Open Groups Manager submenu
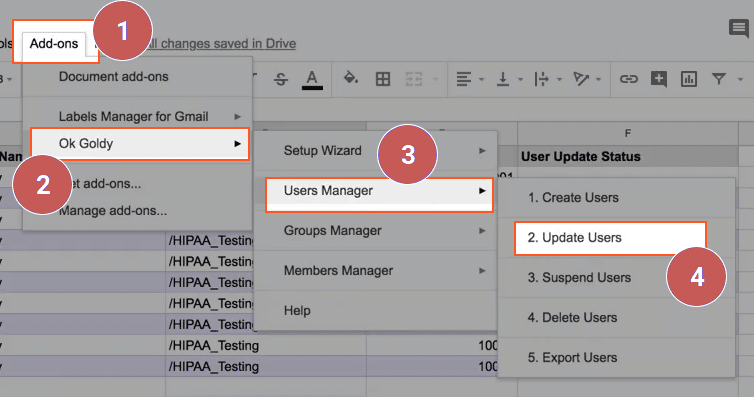The width and height of the screenshot is (754, 397). [x=375, y=231]
